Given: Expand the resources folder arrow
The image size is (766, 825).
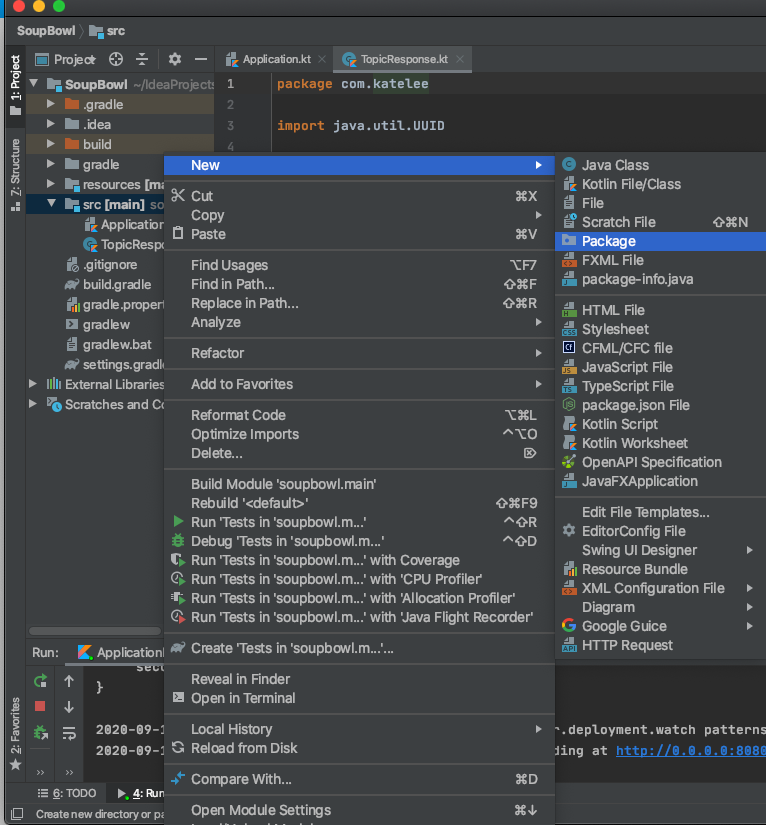Looking at the screenshot, I should [51, 184].
